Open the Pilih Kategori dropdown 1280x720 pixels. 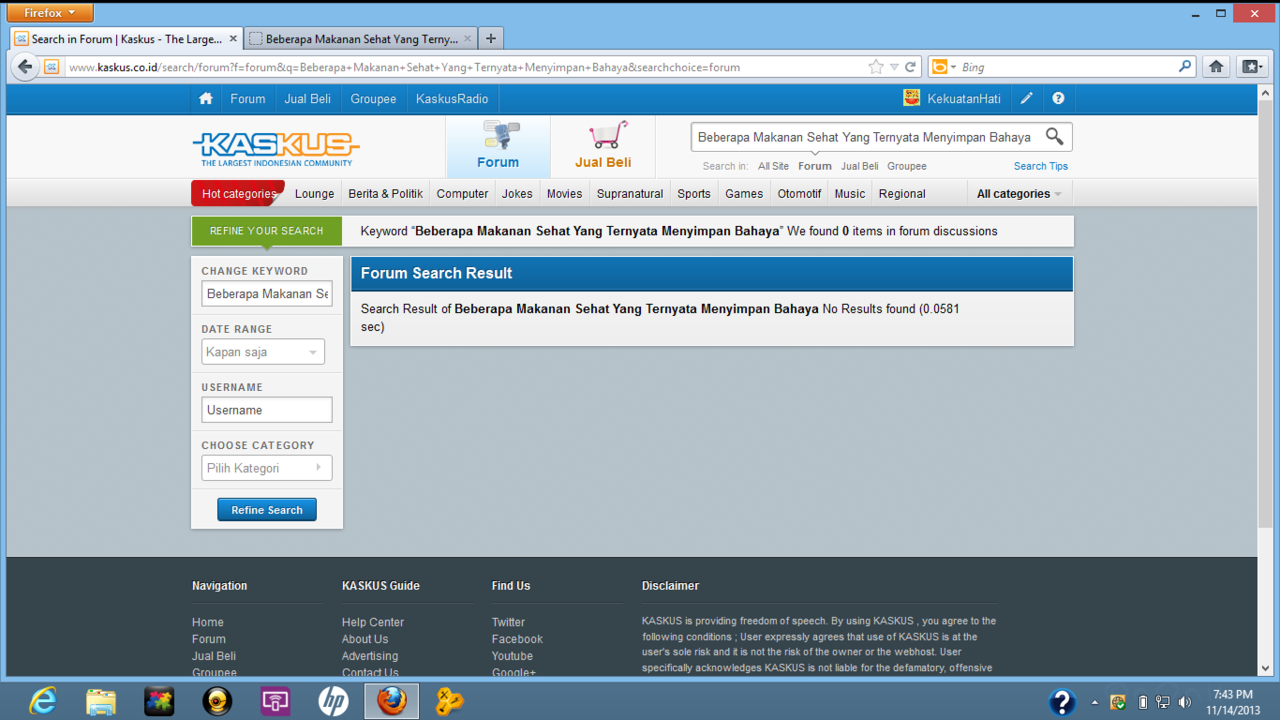tap(267, 468)
